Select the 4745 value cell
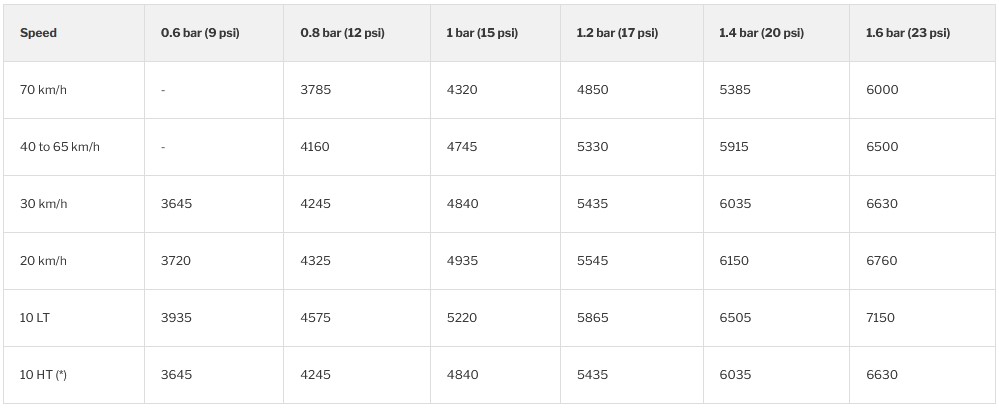This screenshot has height=412, width=999. click(x=462, y=147)
